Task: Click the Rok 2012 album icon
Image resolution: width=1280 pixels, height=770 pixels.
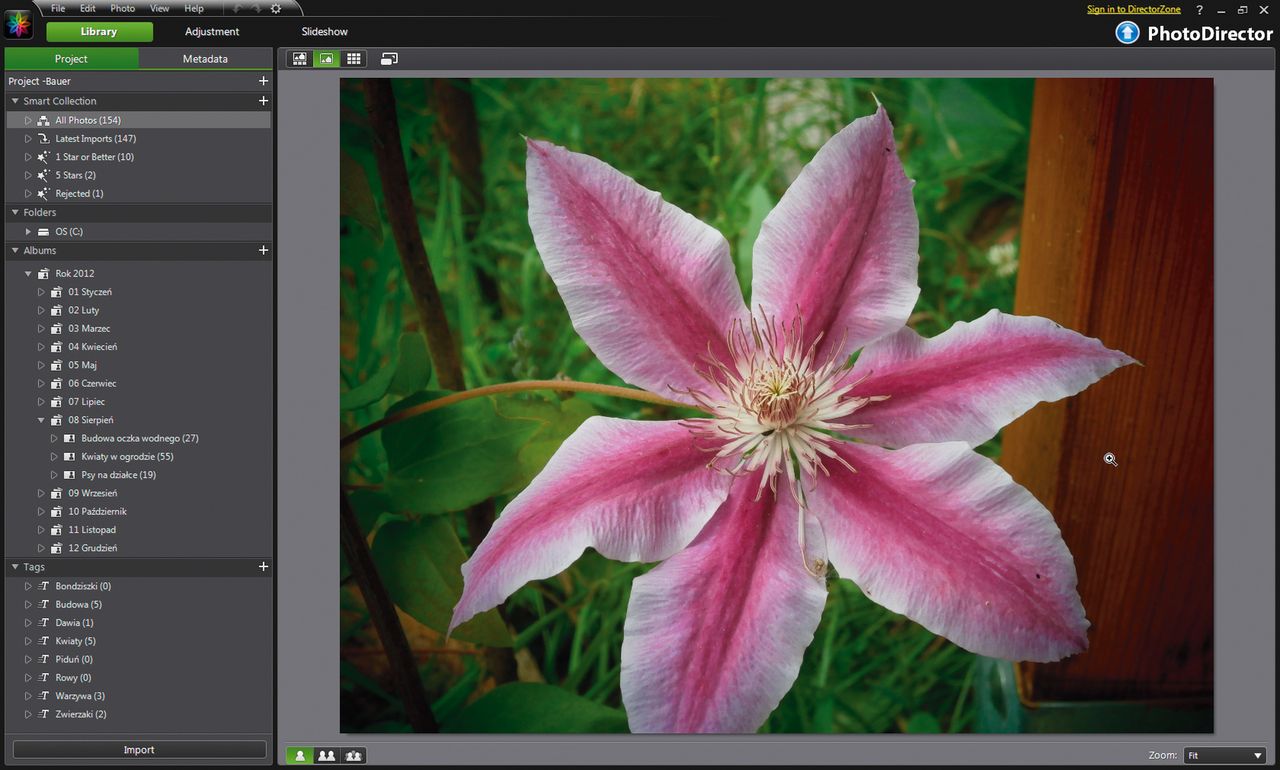Action: click(x=43, y=273)
